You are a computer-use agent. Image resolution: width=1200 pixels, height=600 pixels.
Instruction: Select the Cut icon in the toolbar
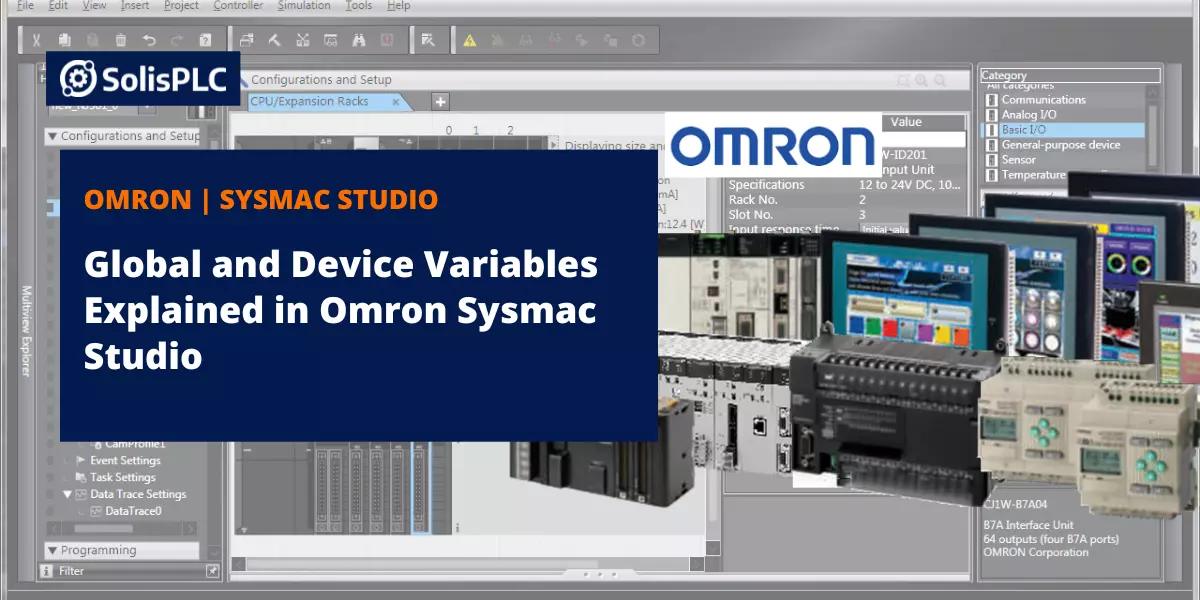click(x=37, y=40)
